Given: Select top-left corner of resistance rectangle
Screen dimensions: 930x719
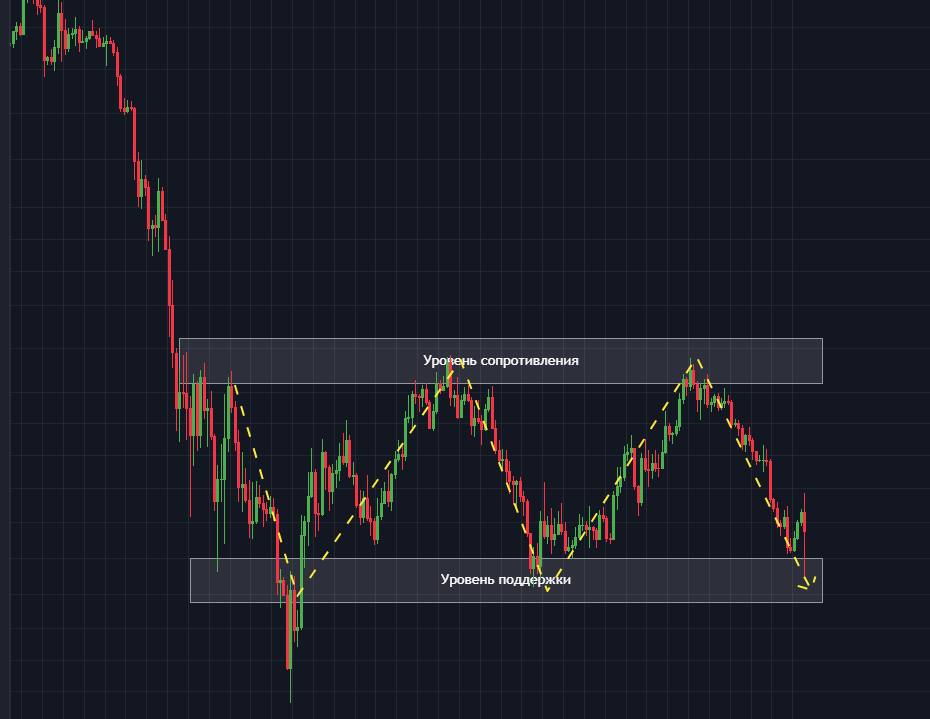Looking at the screenshot, I should coord(180,340).
